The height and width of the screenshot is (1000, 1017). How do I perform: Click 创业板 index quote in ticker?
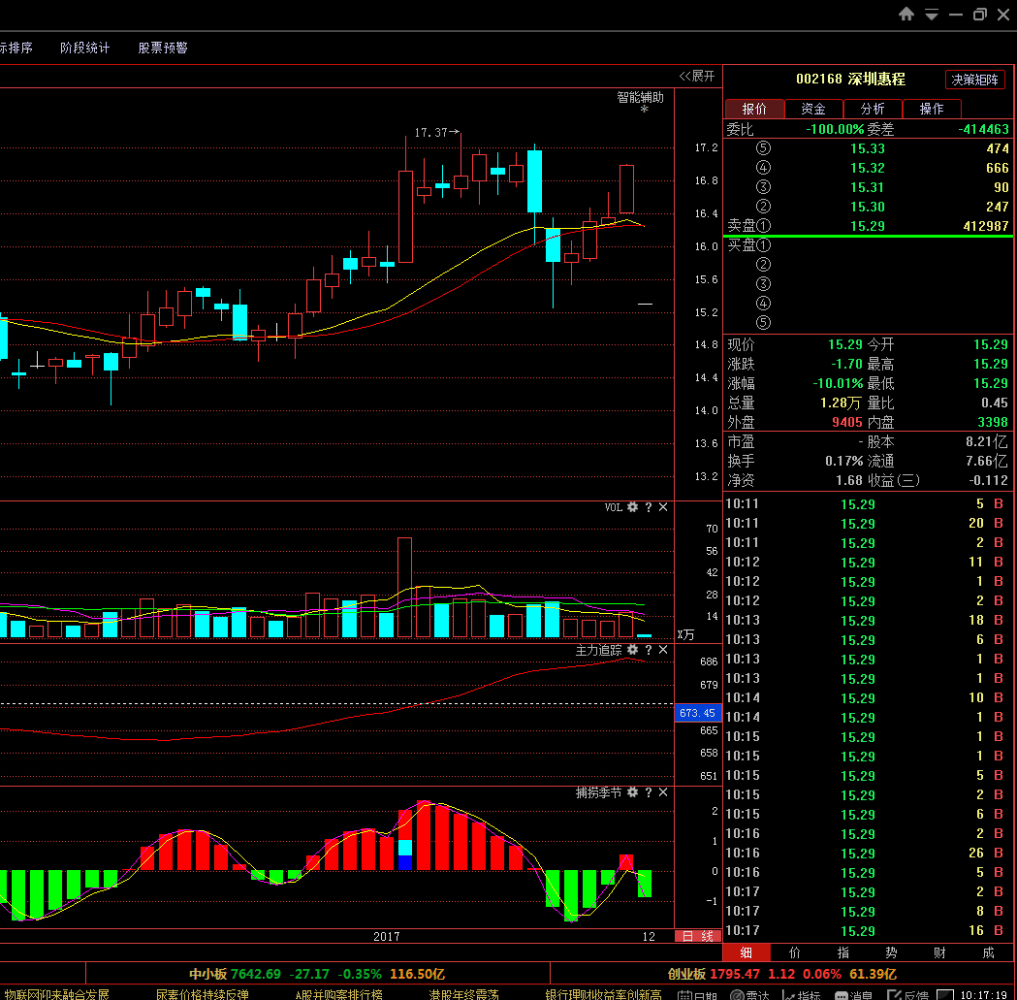coord(782,974)
